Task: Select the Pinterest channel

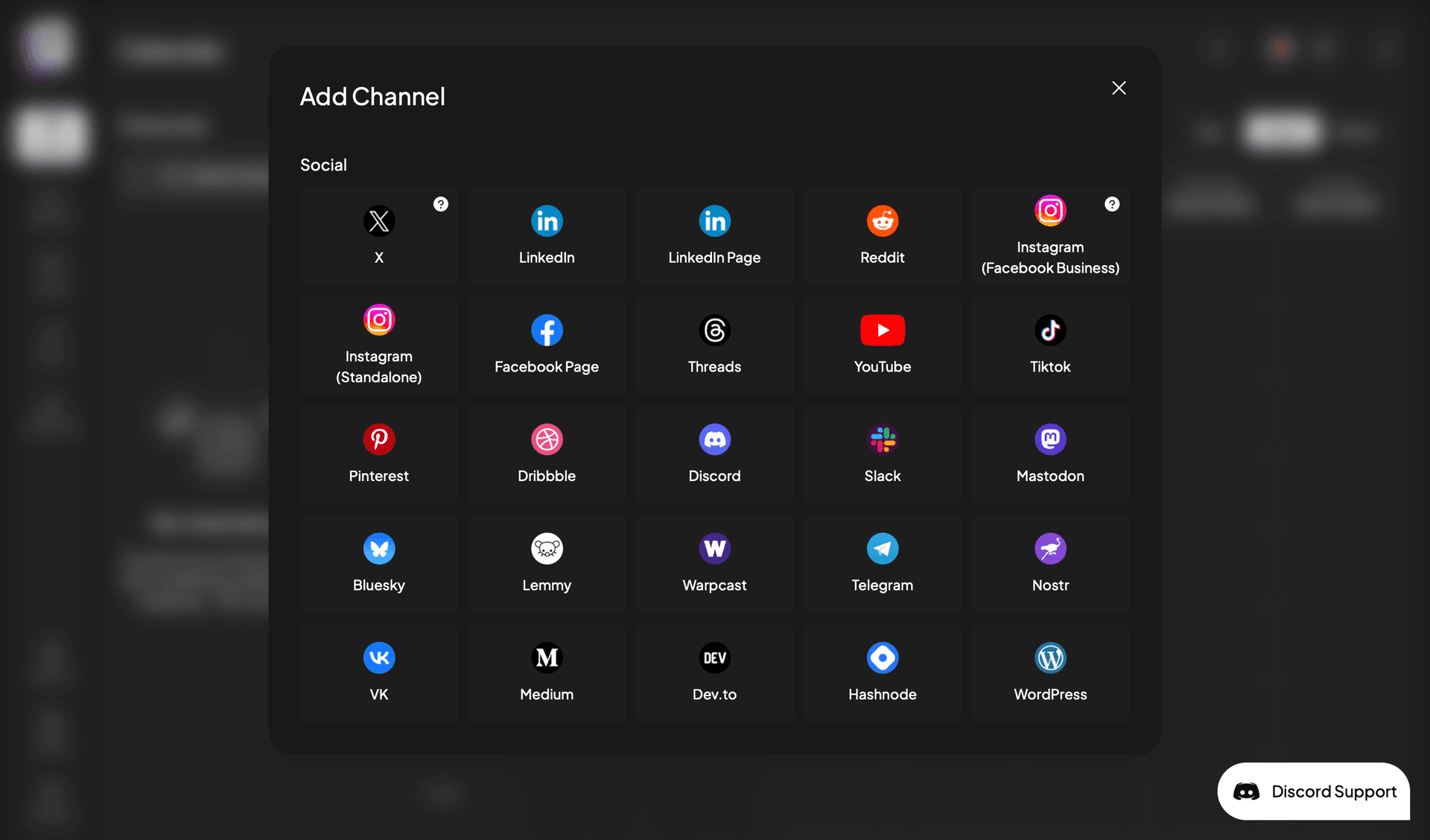Action: (378, 454)
